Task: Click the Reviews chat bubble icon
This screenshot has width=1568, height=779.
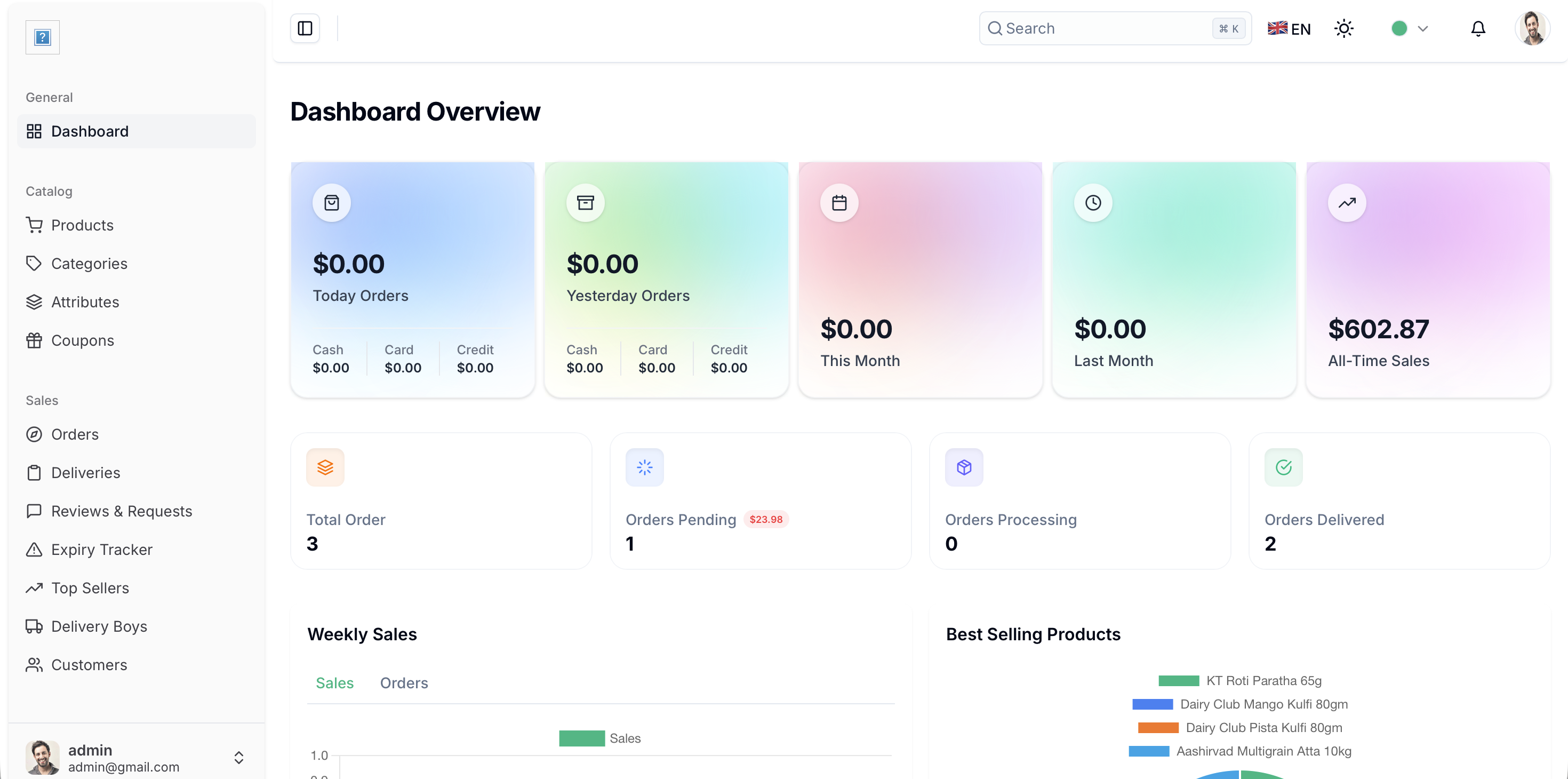Action: pyautogui.click(x=34, y=511)
